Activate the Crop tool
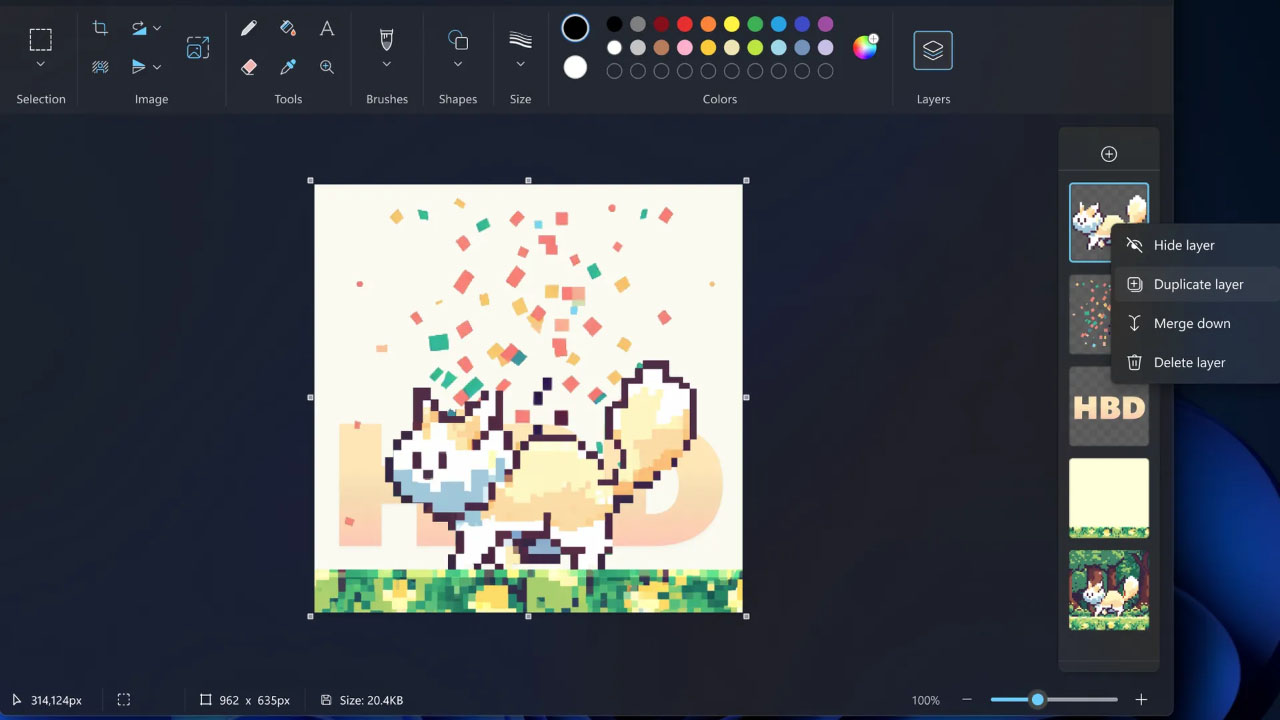Image resolution: width=1280 pixels, height=720 pixels. (100, 28)
